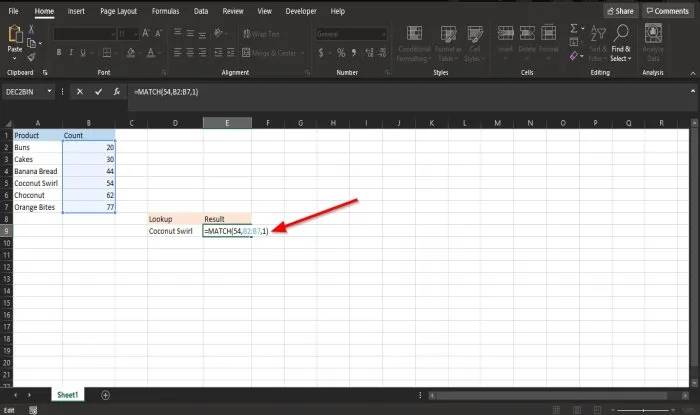The height and width of the screenshot is (415, 700).
Task: Expand the formula bar chevron
Action: [x=692, y=91]
